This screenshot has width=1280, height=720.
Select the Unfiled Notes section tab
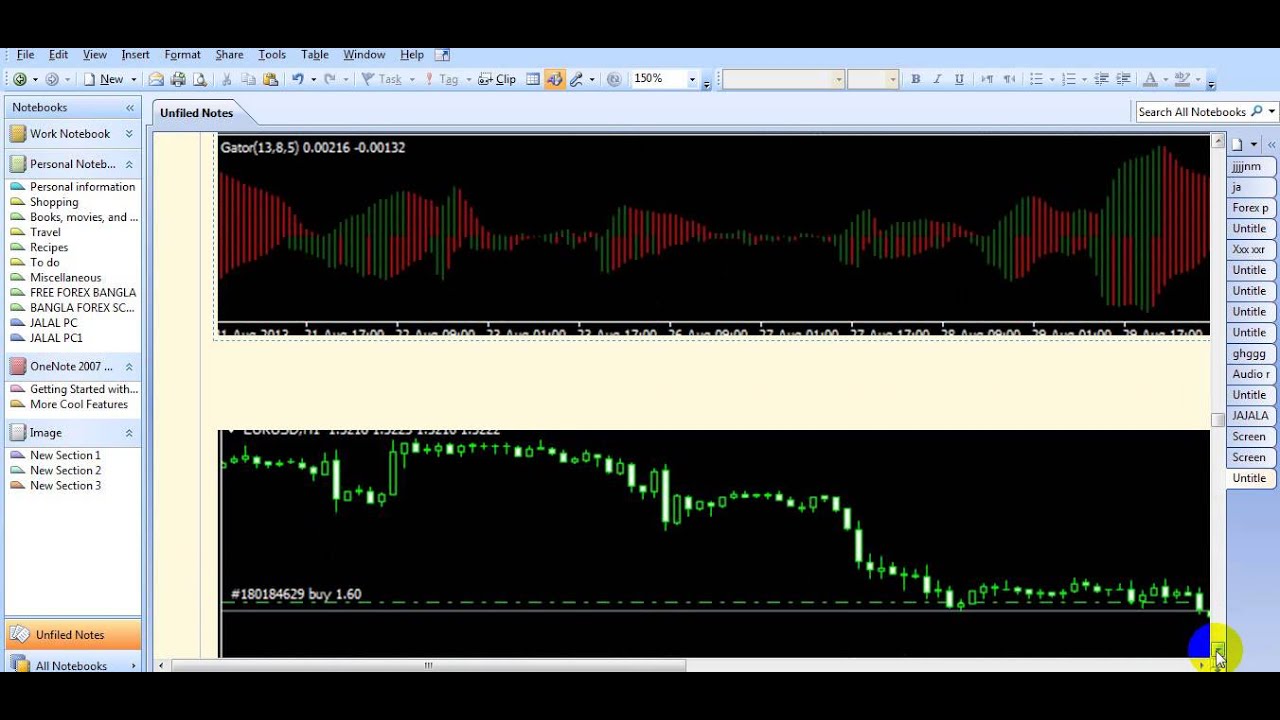point(196,113)
